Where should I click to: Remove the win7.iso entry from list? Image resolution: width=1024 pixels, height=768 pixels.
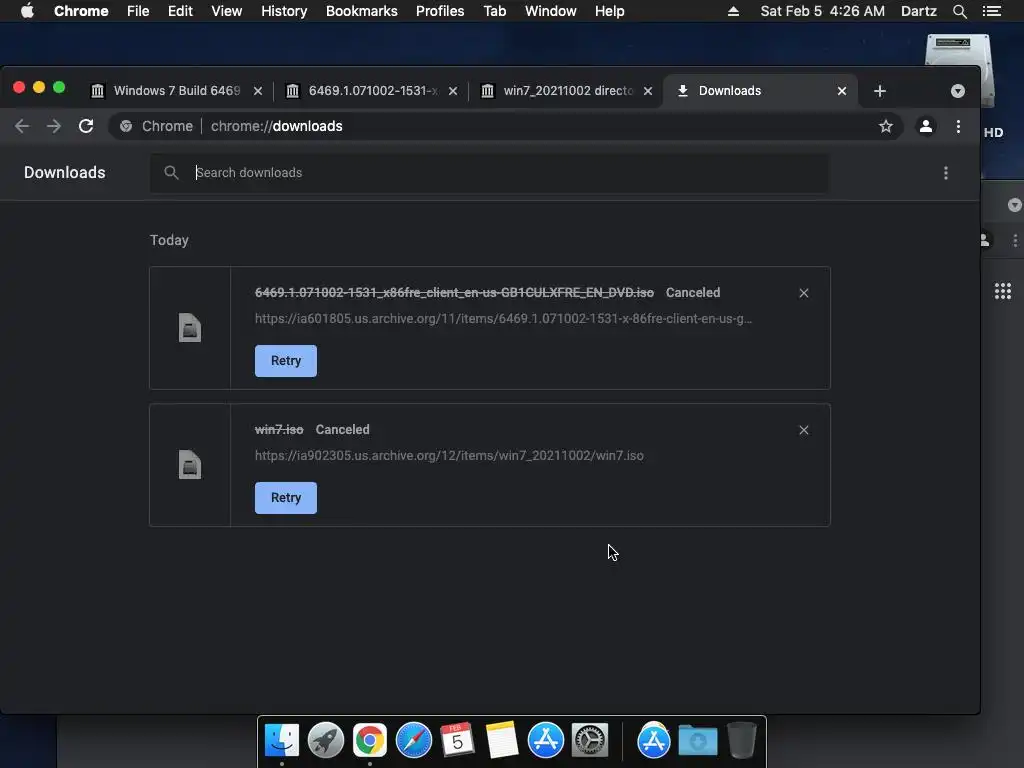click(x=804, y=430)
